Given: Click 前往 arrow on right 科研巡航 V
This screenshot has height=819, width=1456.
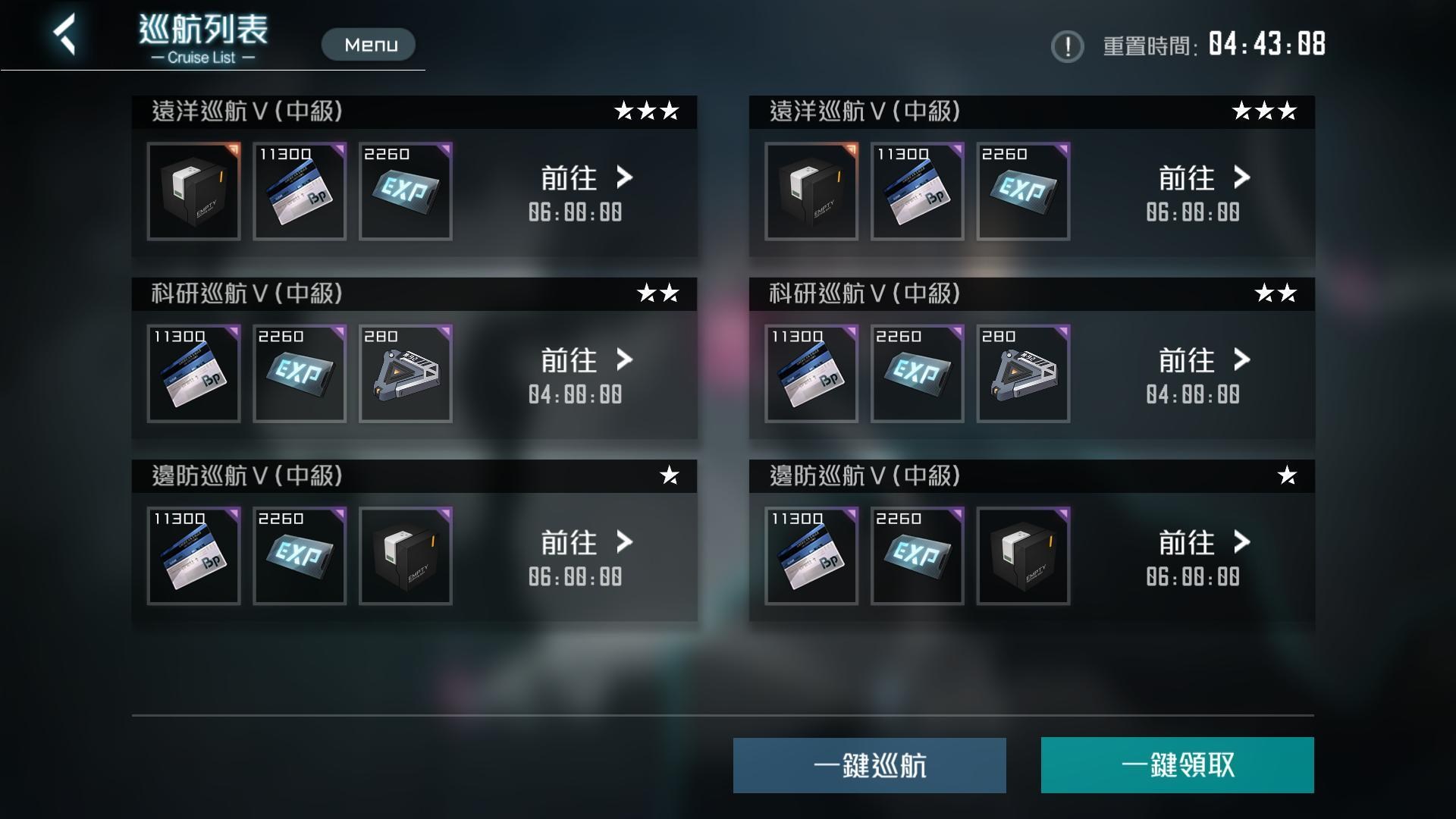Looking at the screenshot, I should click(x=1204, y=360).
